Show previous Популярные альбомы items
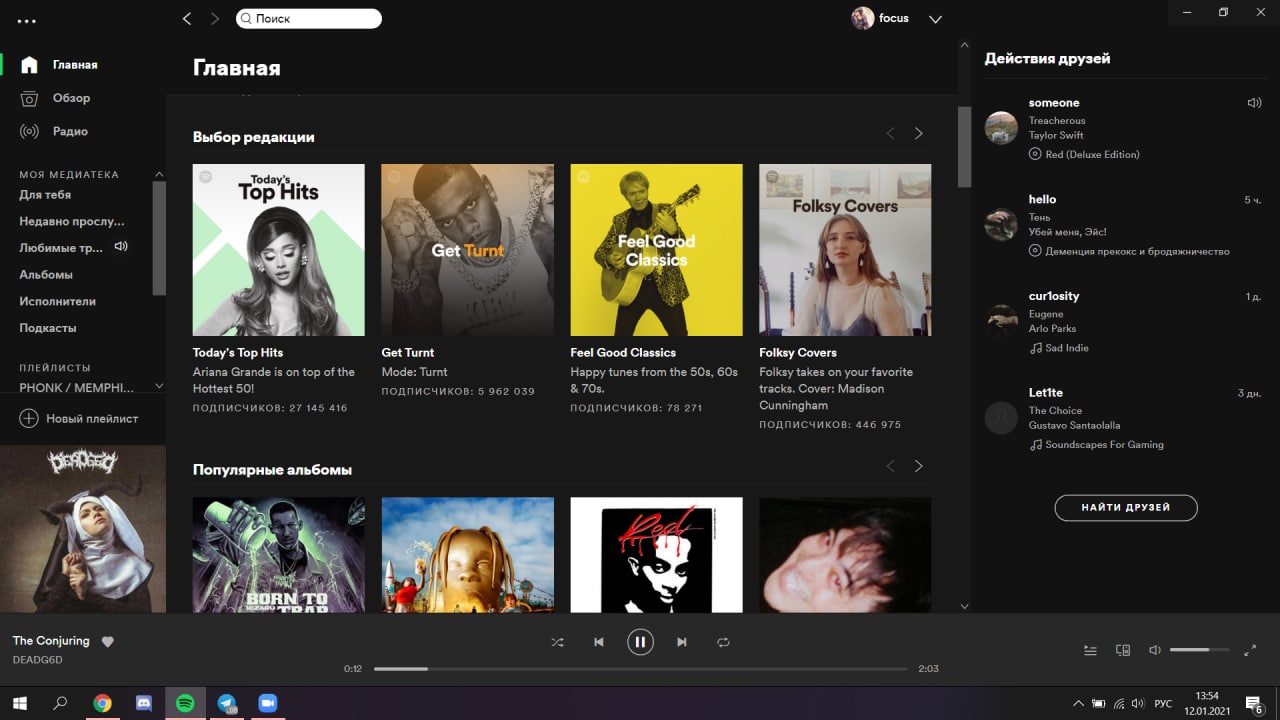The image size is (1280, 720). [890, 466]
